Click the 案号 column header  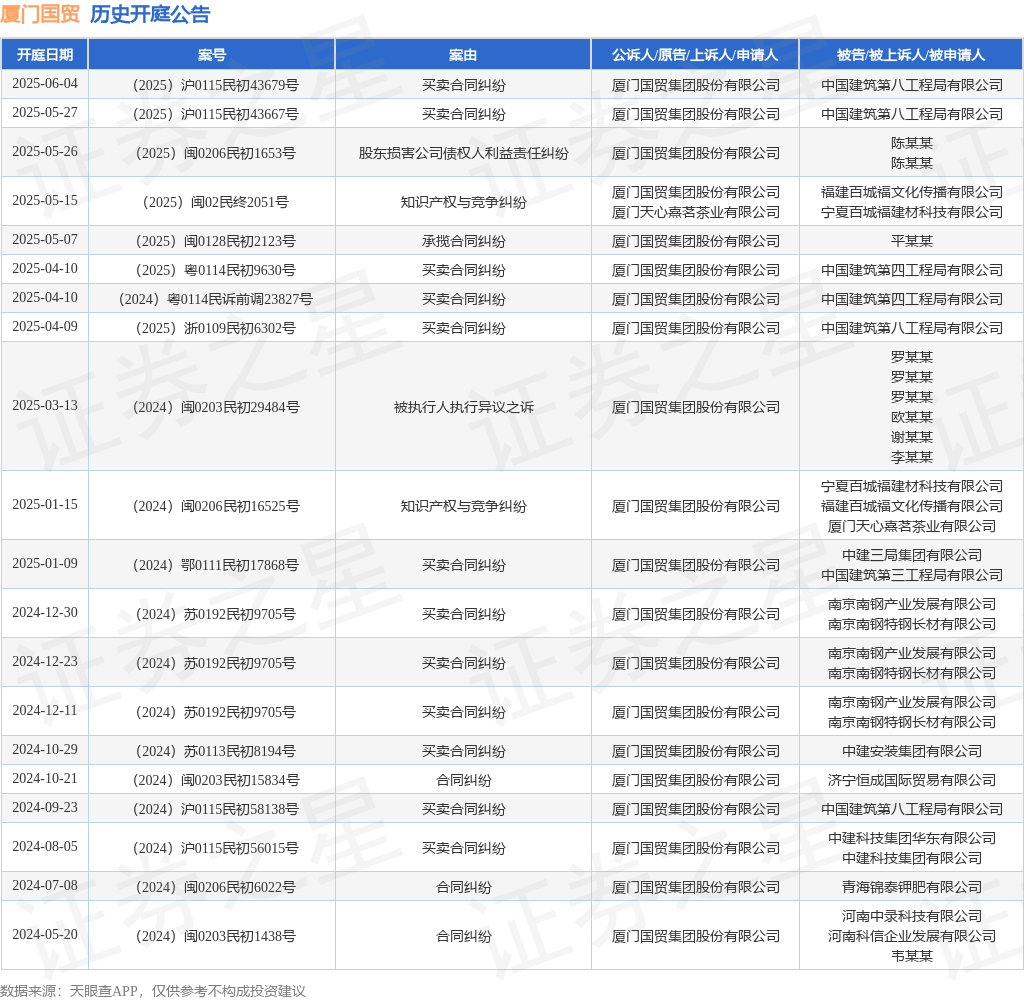(212, 55)
